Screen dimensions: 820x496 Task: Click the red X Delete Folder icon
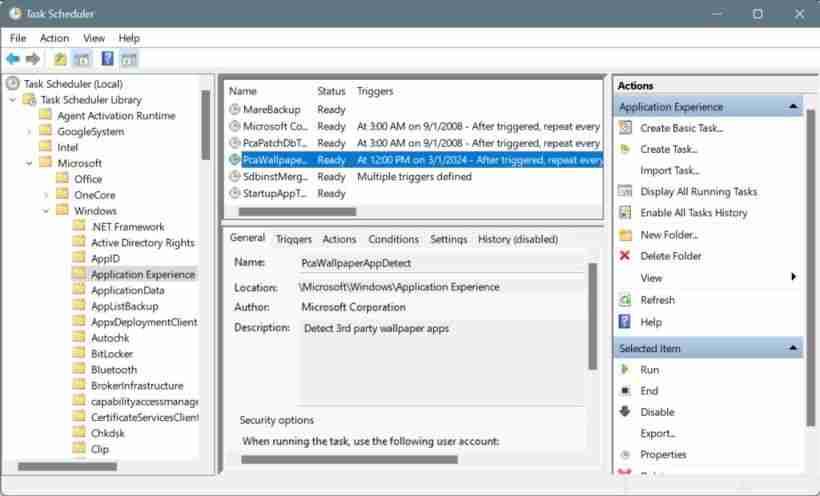[625, 256]
